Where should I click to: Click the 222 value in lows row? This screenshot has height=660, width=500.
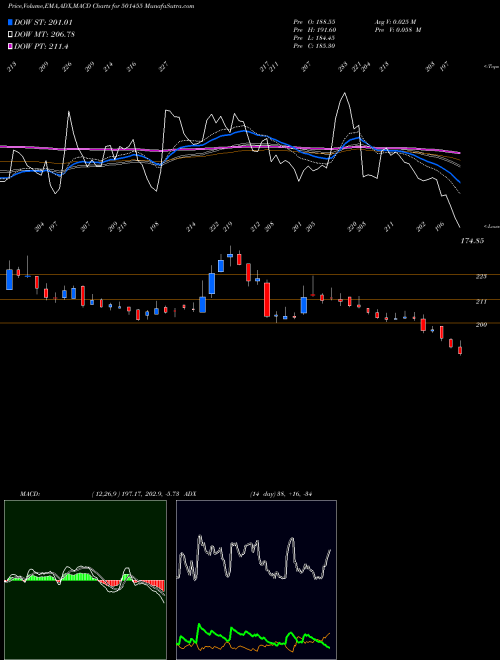click(214, 226)
